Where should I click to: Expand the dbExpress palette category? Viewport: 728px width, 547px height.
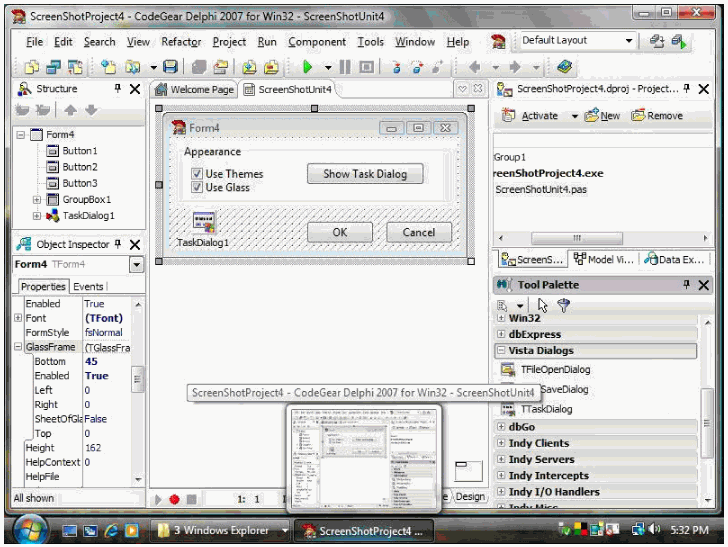(501, 335)
